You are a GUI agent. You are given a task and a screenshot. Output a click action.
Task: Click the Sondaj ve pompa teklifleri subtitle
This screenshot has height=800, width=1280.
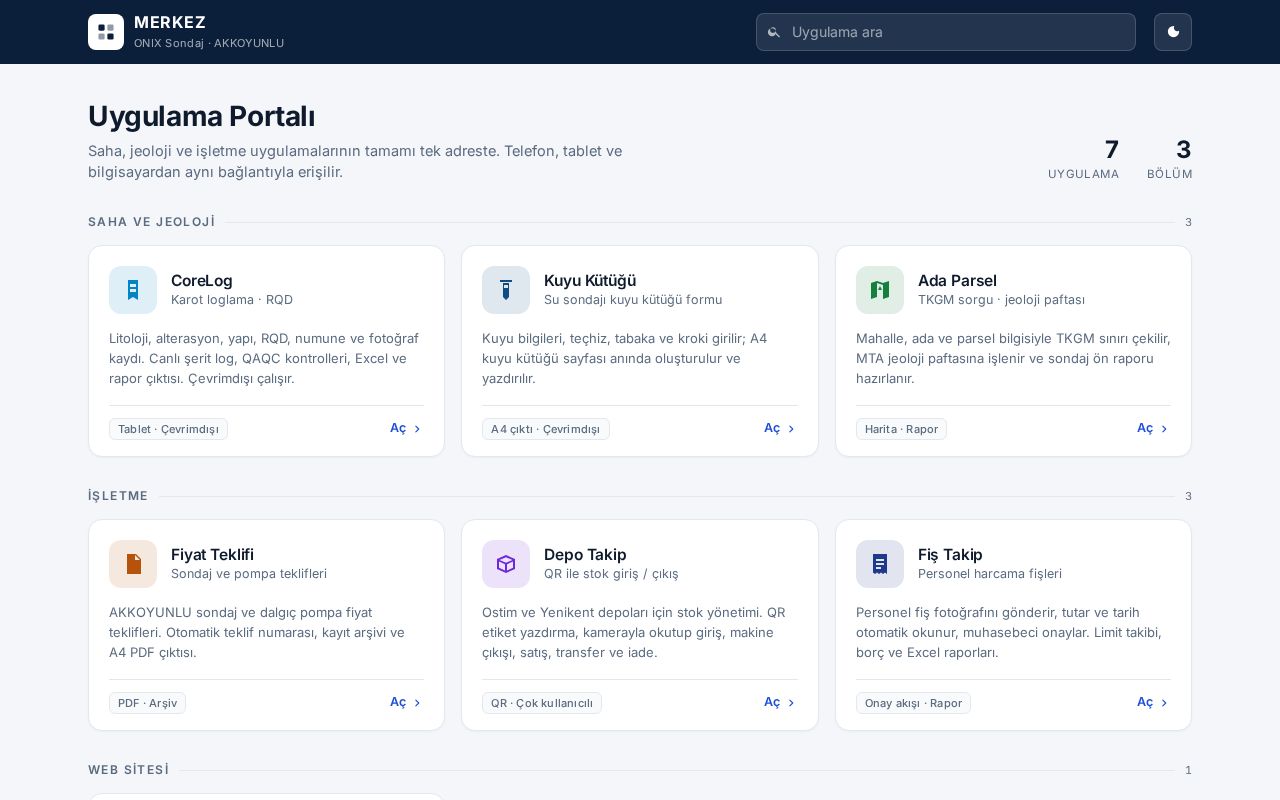(x=249, y=574)
